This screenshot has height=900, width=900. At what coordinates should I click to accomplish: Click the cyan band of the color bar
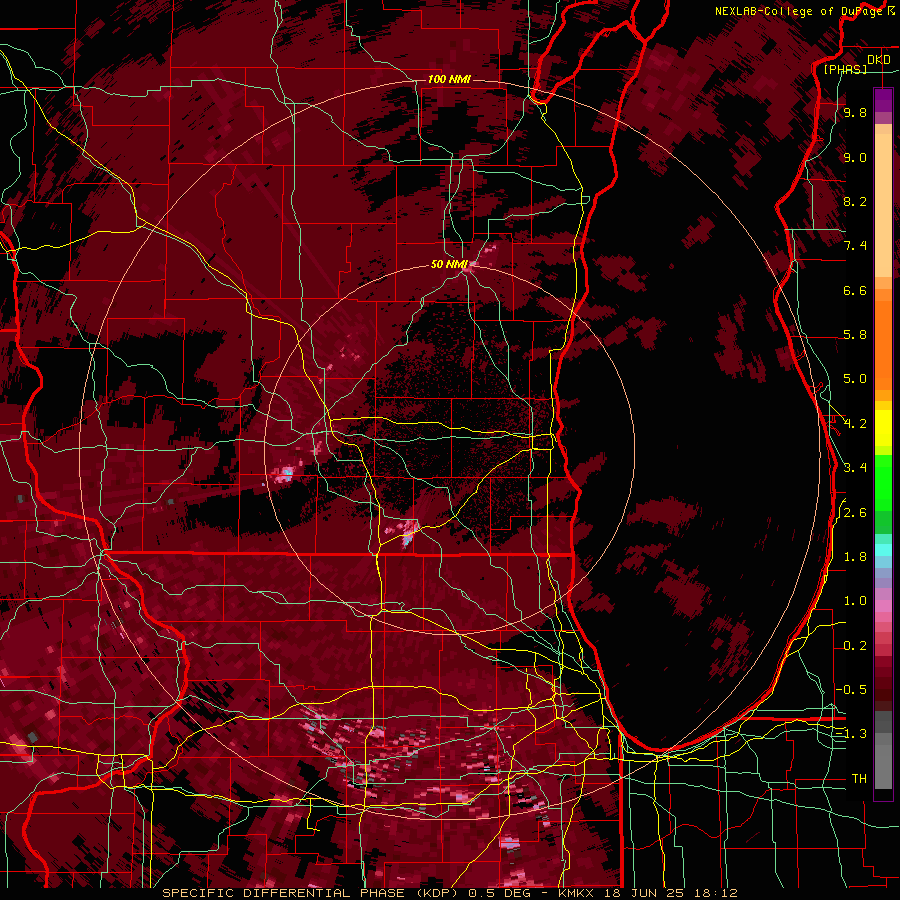(883, 550)
